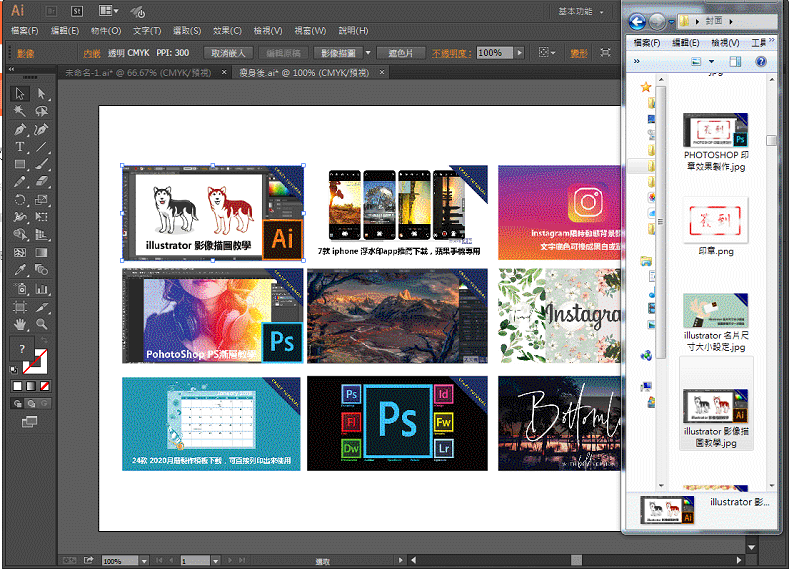Select the Eraser tool
Screen dimensions: 789x569
41,182
